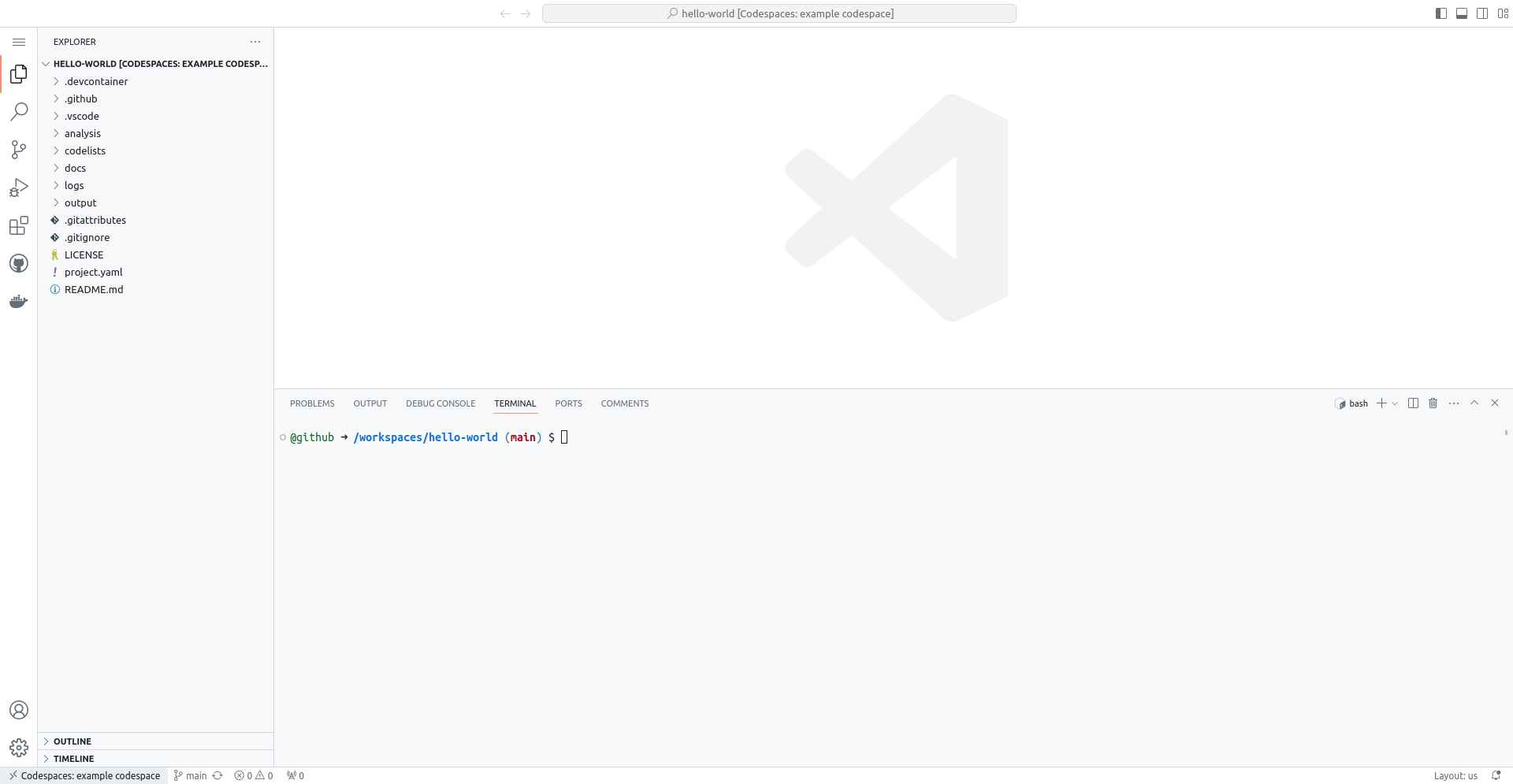The image size is (1513, 784).
Task: Select the bash terminal label
Action: [x=1351, y=403]
